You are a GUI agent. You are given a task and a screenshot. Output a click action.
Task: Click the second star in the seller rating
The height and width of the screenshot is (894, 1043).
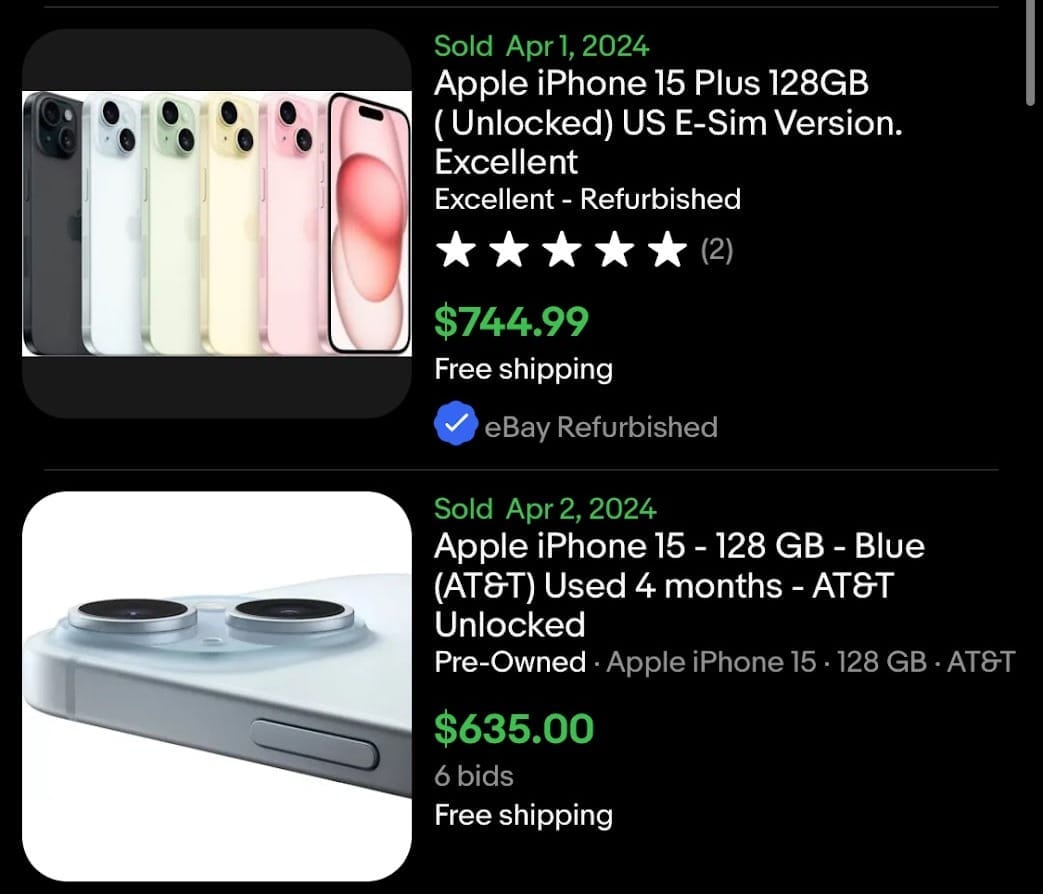[x=510, y=250]
